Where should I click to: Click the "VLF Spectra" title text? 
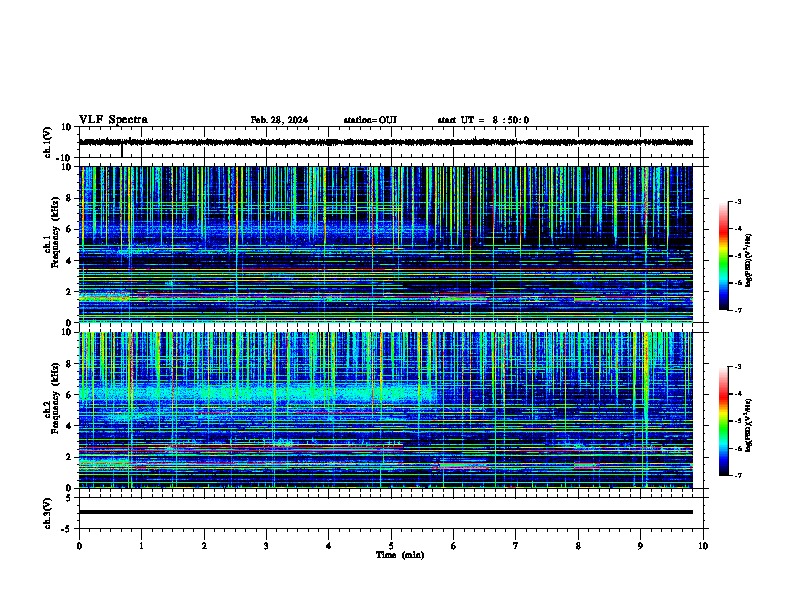(113, 120)
